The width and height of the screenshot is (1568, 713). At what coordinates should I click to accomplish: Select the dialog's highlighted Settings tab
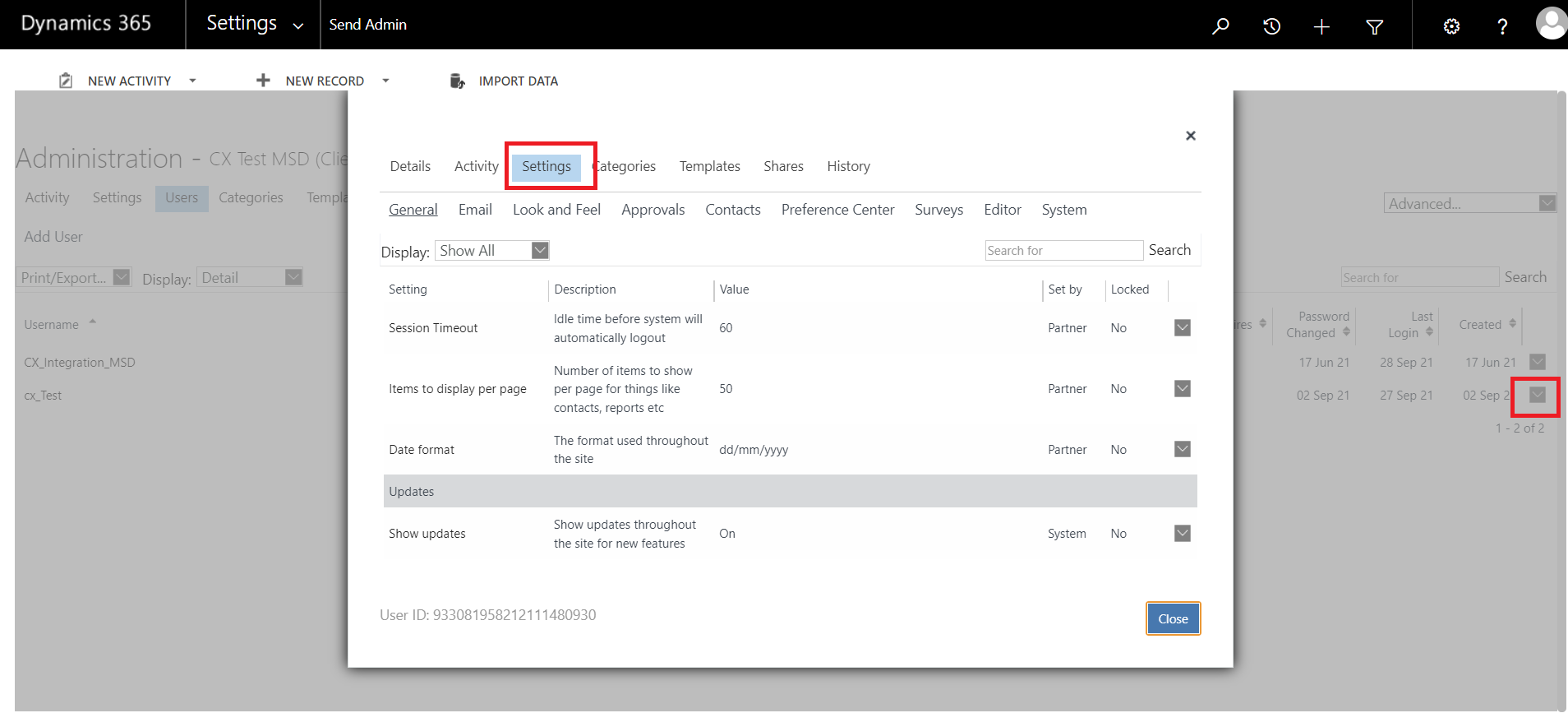click(546, 166)
